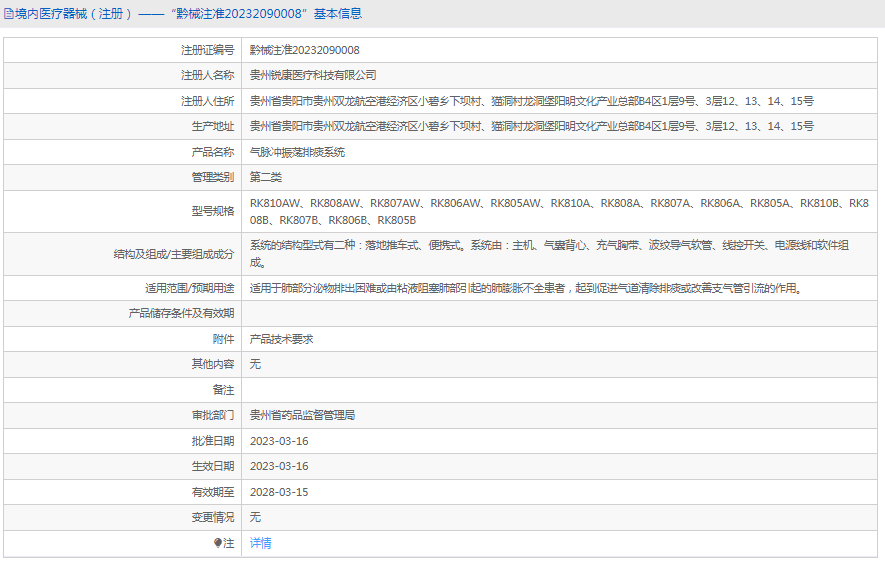Select expiry date 2028-03-15
This screenshot has width=885, height=565.
pos(279,492)
